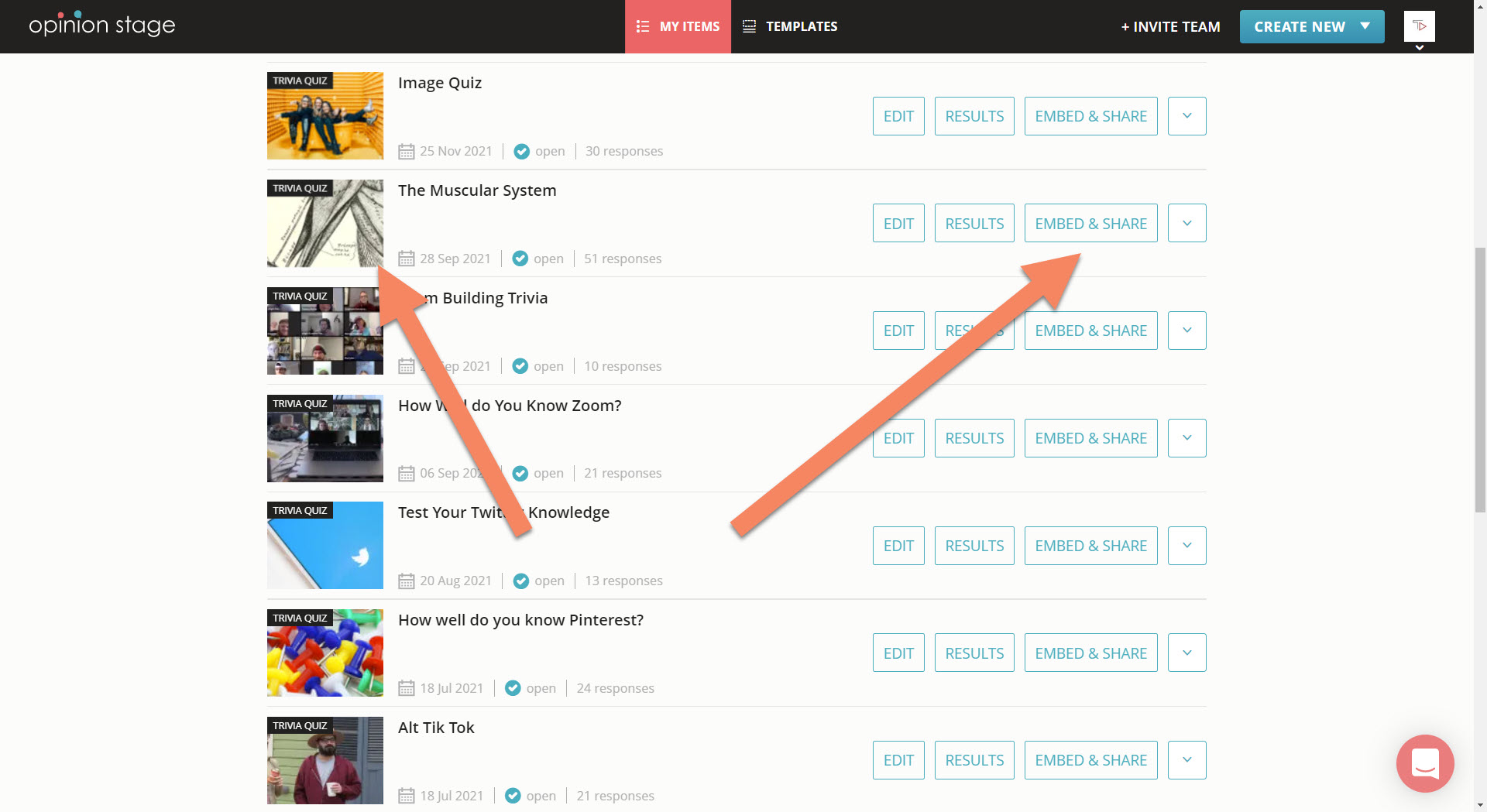View results for Image Quiz
This screenshot has width=1487, height=812.
tap(974, 116)
